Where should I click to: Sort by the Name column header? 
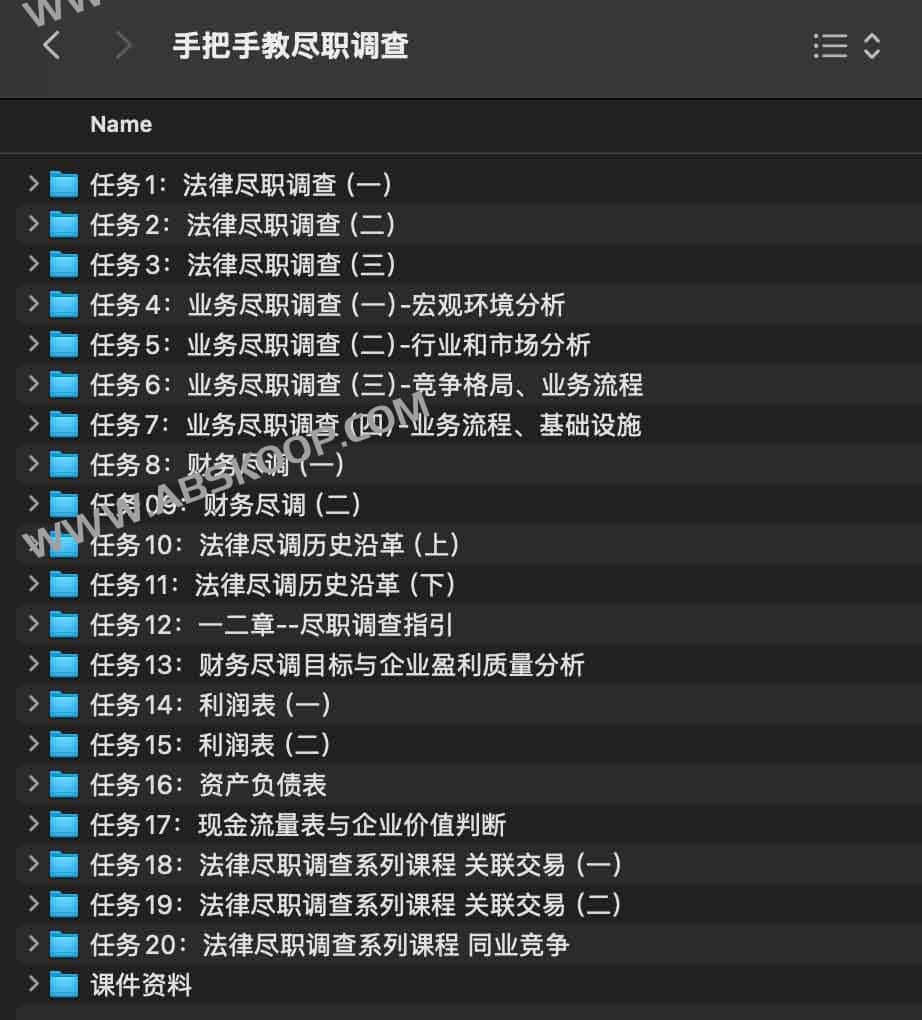tap(121, 125)
